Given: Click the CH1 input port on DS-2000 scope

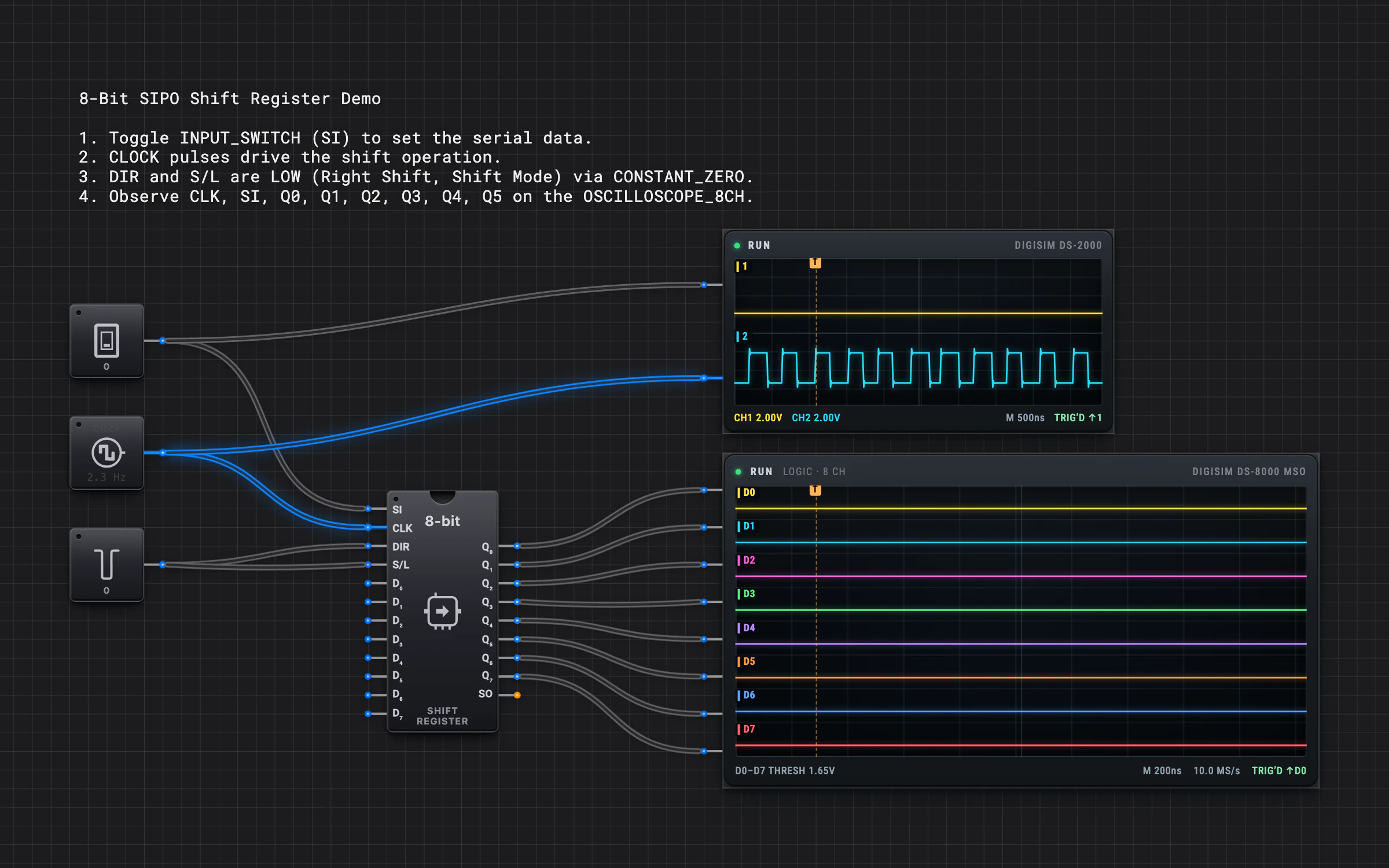Looking at the screenshot, I should 704,285.
